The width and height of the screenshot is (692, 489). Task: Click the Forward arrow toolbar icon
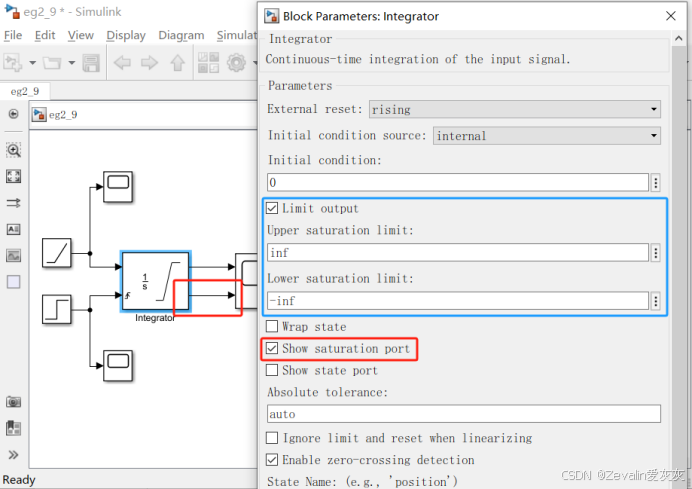[x=149, y=63]
